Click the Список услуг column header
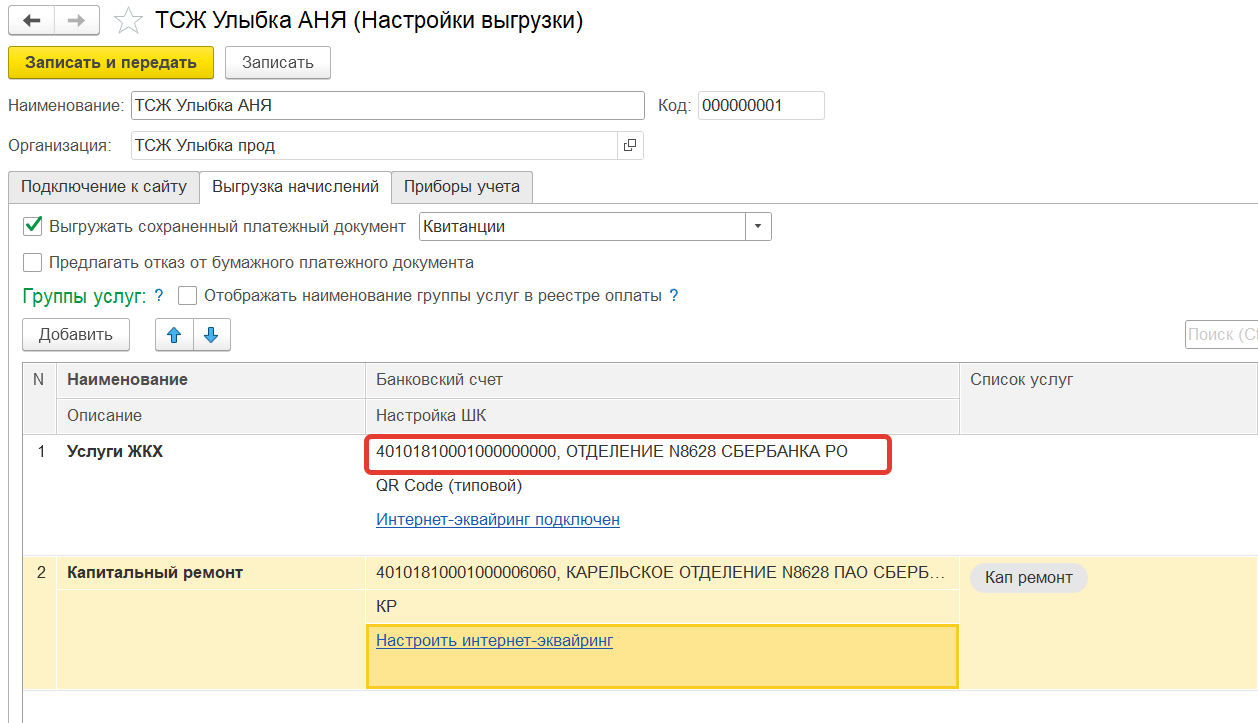 (1108, 398)
